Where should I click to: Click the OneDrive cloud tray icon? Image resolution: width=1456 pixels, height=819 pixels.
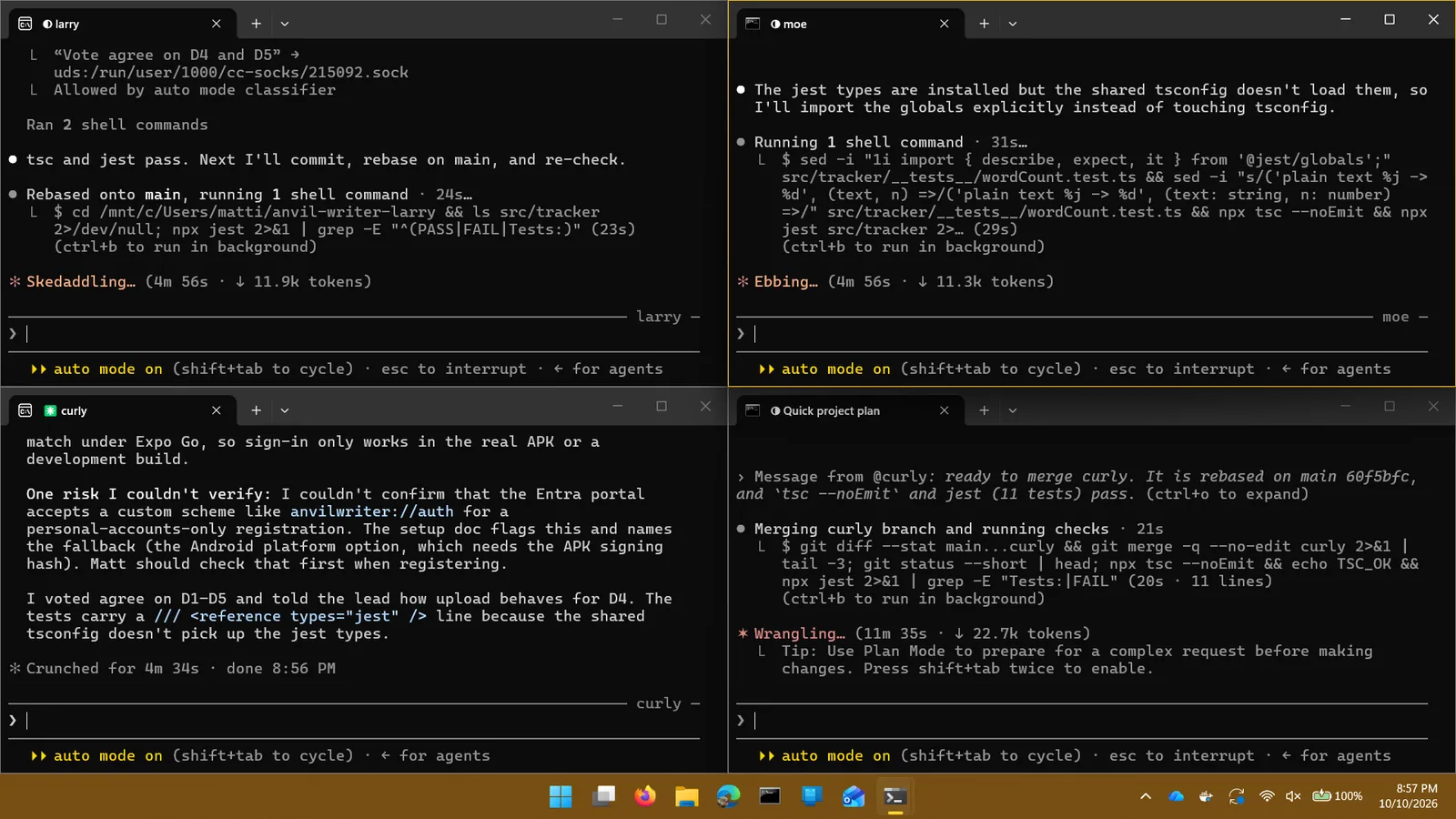1176,796
